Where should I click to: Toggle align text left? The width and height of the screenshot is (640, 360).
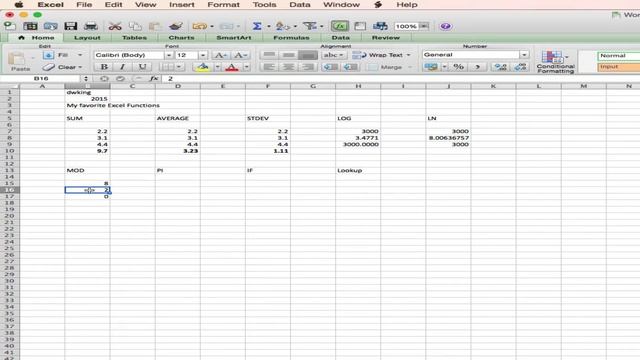click(x=269, y=67)
